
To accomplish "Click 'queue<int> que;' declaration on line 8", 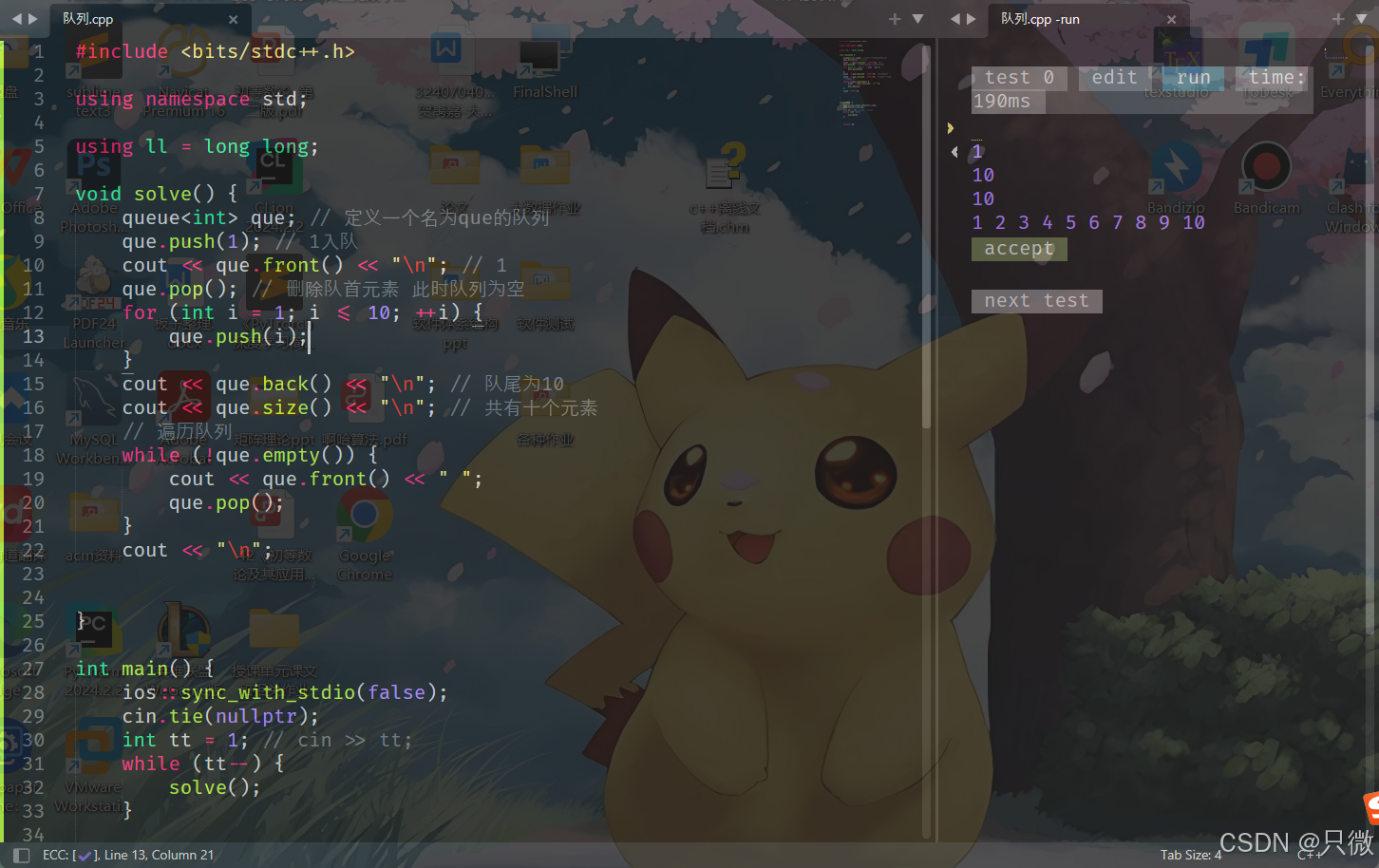I will pyautogui.click(x=210, y=218).
